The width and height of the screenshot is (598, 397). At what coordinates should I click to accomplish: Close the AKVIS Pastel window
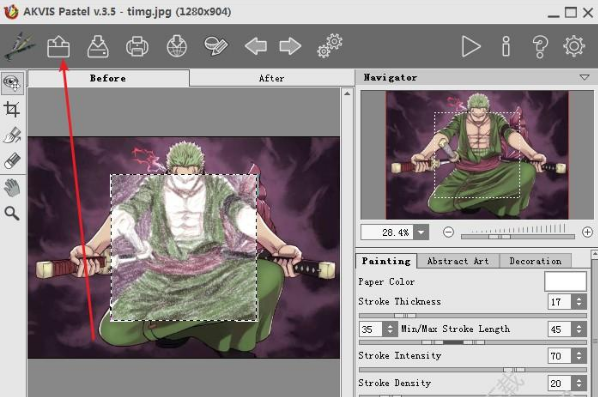[588, 13]
